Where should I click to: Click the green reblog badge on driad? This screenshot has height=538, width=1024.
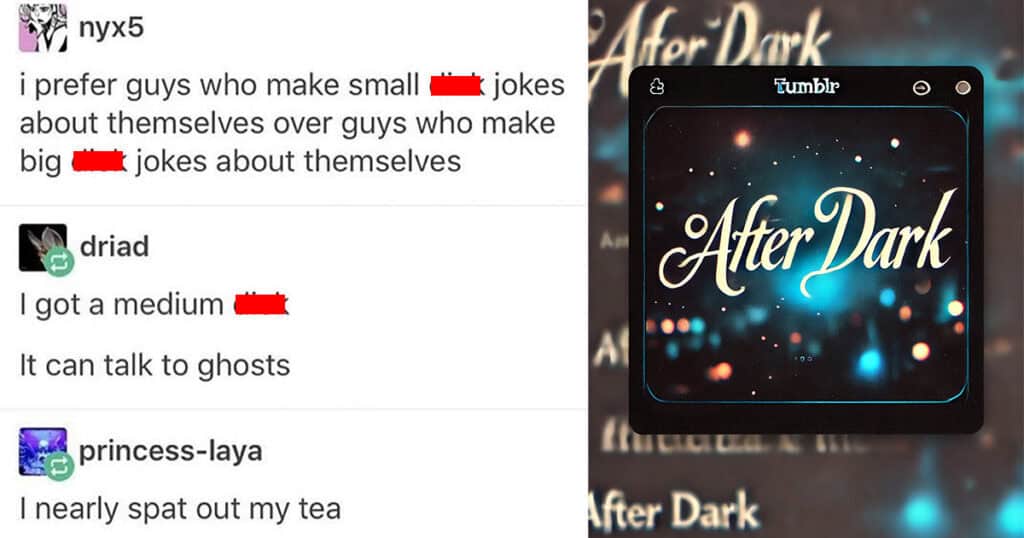click(59, 262)
